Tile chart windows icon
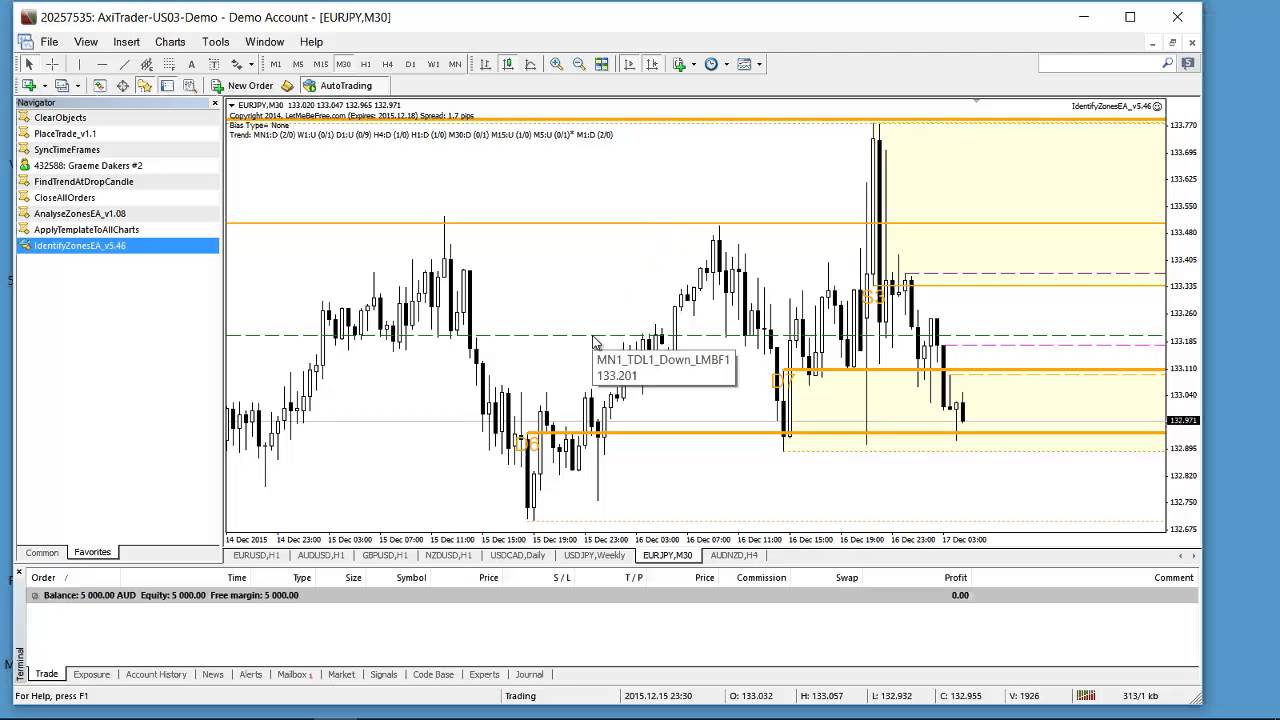 coord(601,64)
